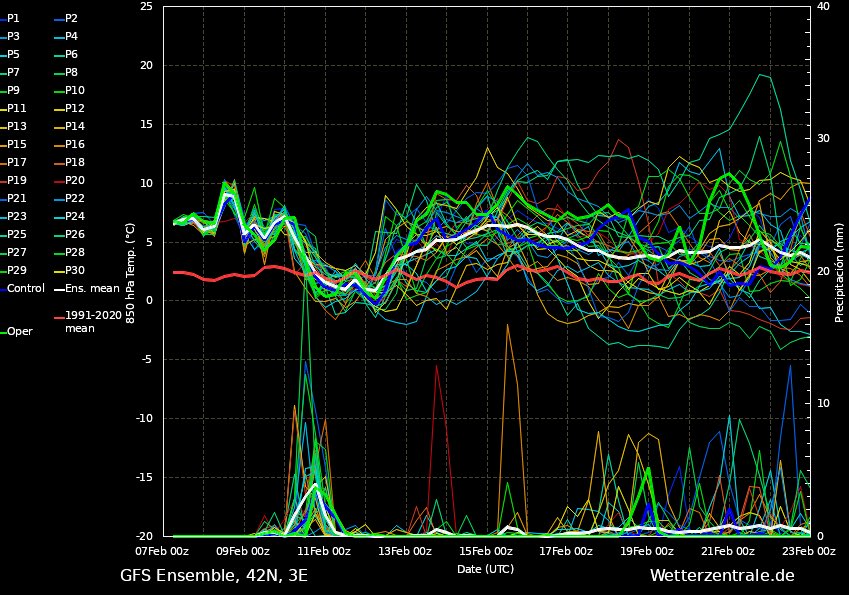Click the Precipitación (mm) axis title
Viewport: 849px width, 595px height.
839,273
